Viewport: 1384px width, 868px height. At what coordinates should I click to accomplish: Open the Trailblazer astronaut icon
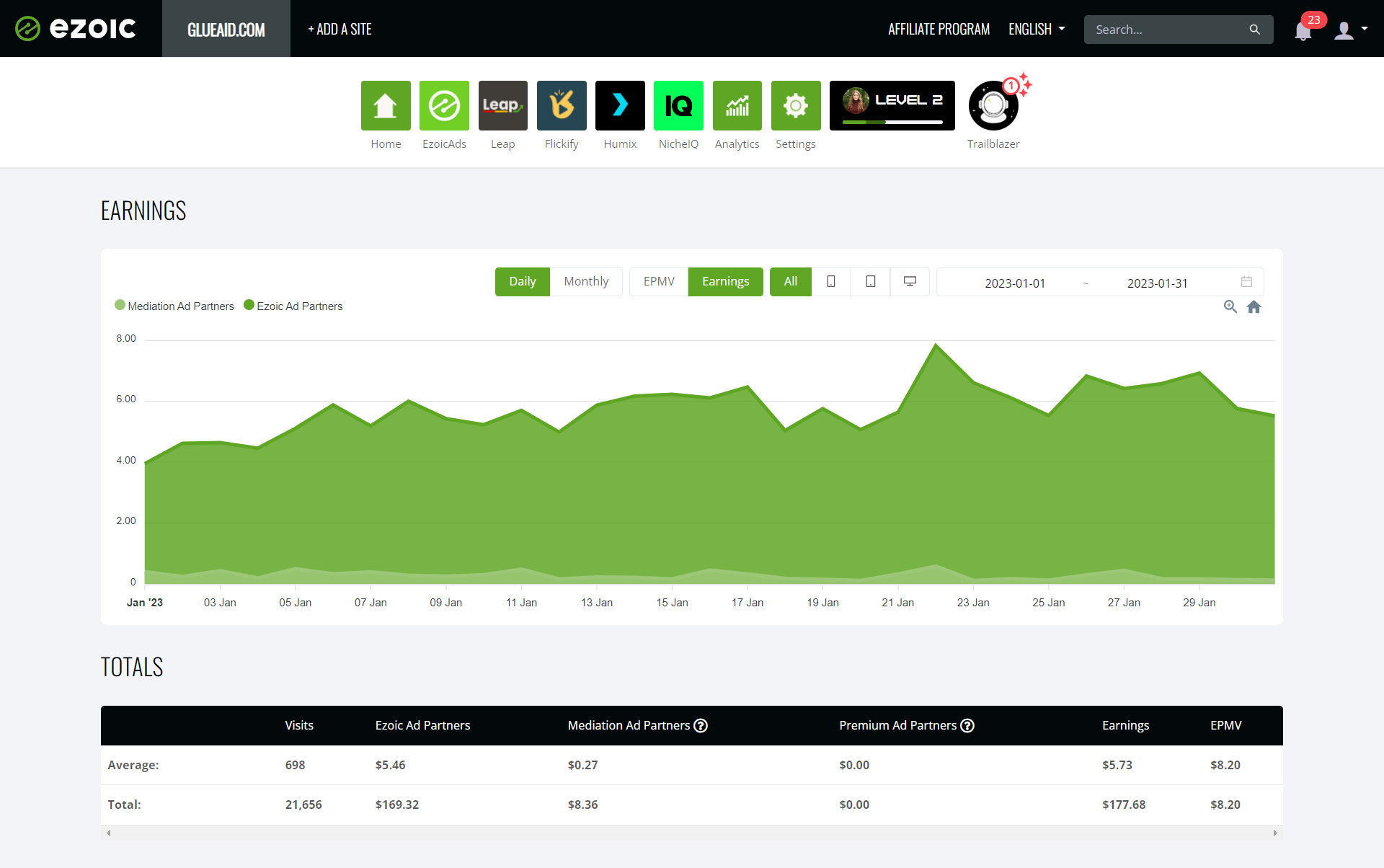(993, 105)
